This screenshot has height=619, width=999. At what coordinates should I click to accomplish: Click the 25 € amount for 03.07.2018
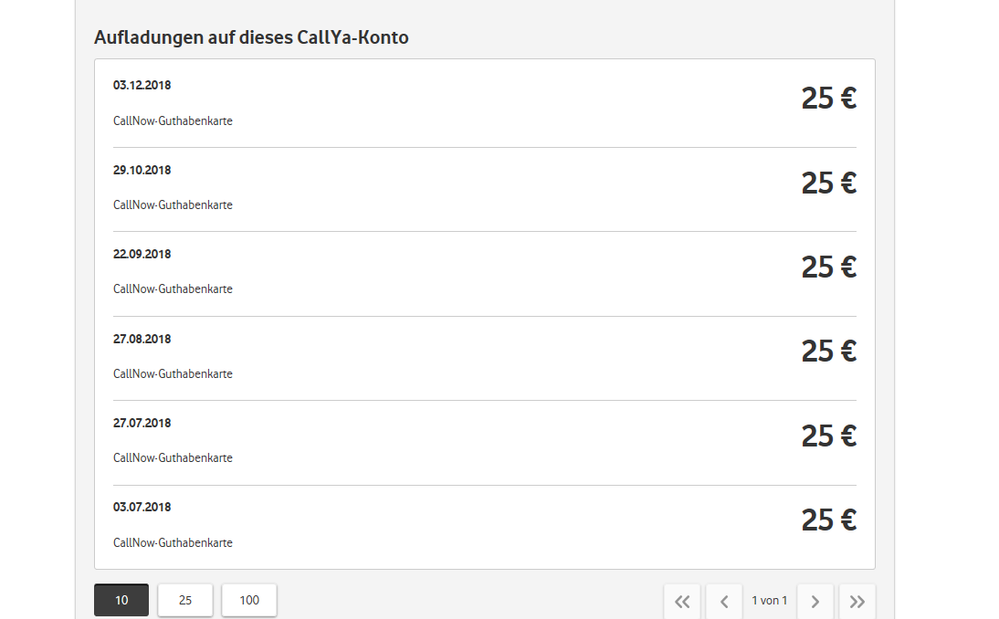pos(828,520)
